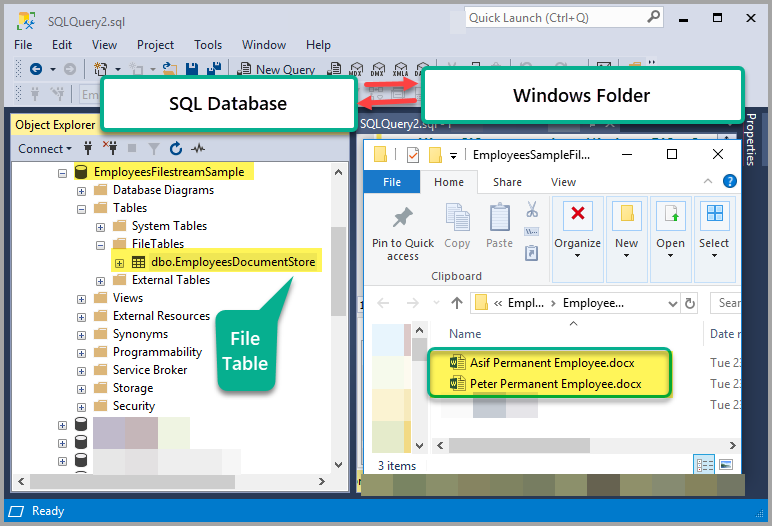Collapse the Explorer ribbon chevron
The height and width of the screenshot is (526, 772).
(x=708, y=181)
